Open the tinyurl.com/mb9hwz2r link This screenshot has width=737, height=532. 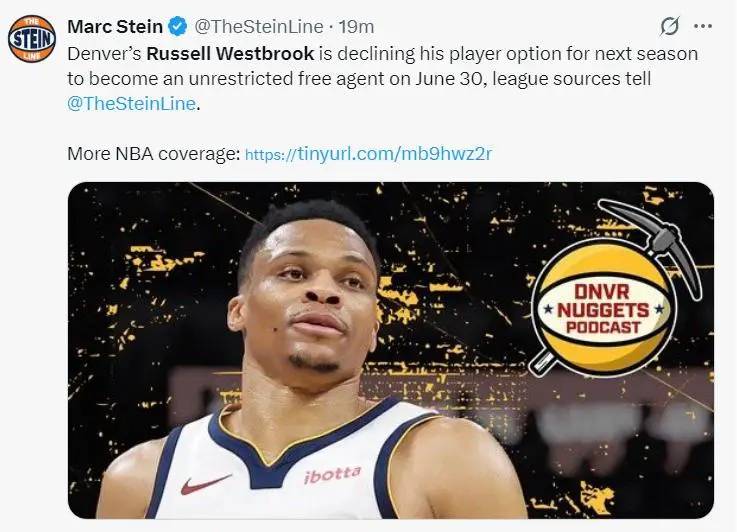coord(368,154)
